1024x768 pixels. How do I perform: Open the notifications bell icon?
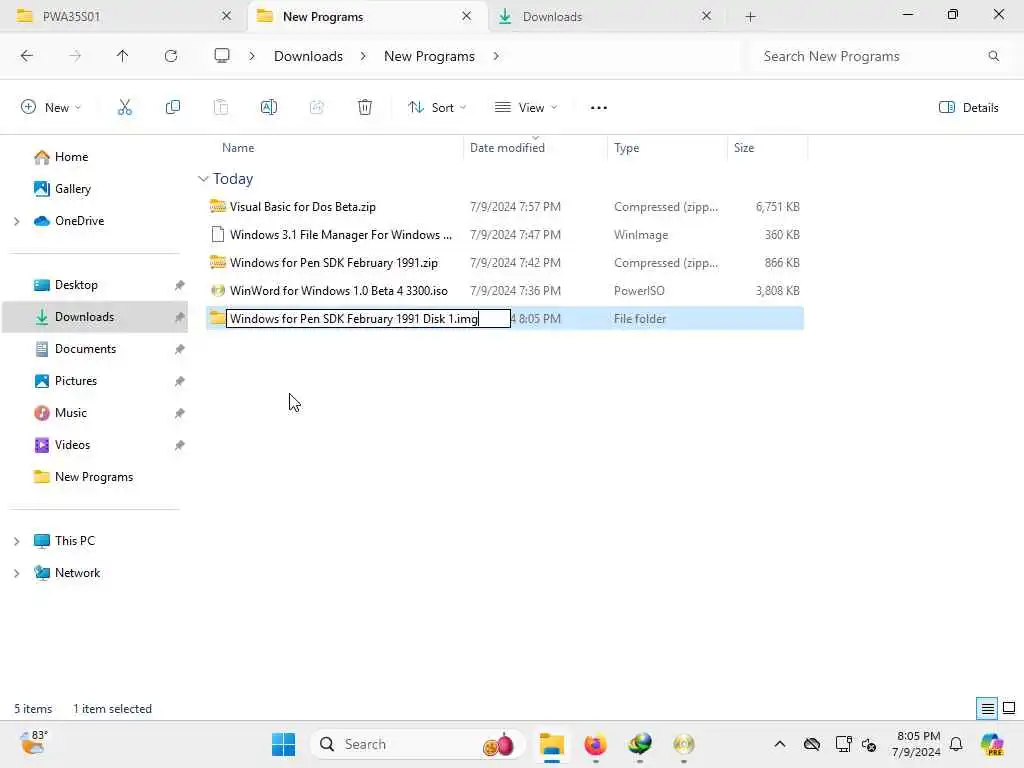click(956, 744)
